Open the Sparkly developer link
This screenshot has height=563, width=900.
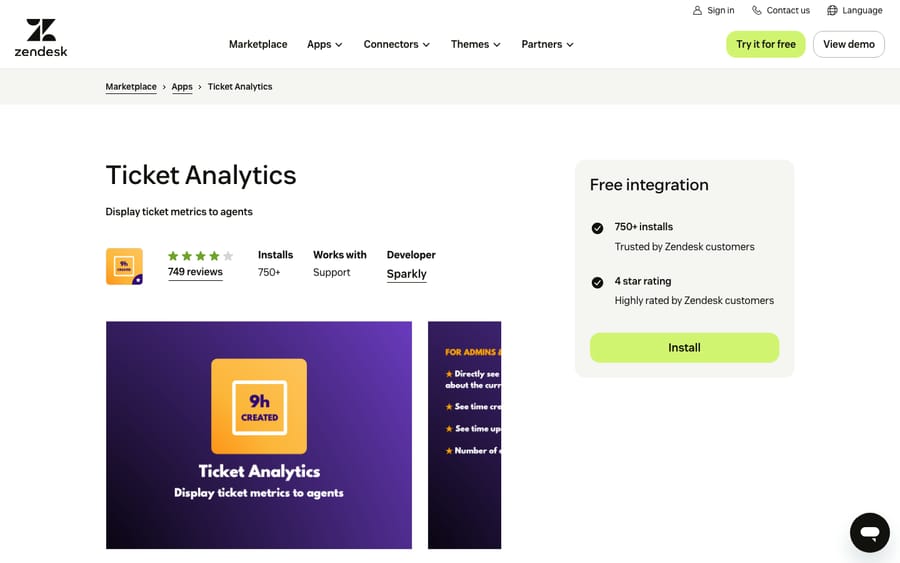click(x=406, y=274)
